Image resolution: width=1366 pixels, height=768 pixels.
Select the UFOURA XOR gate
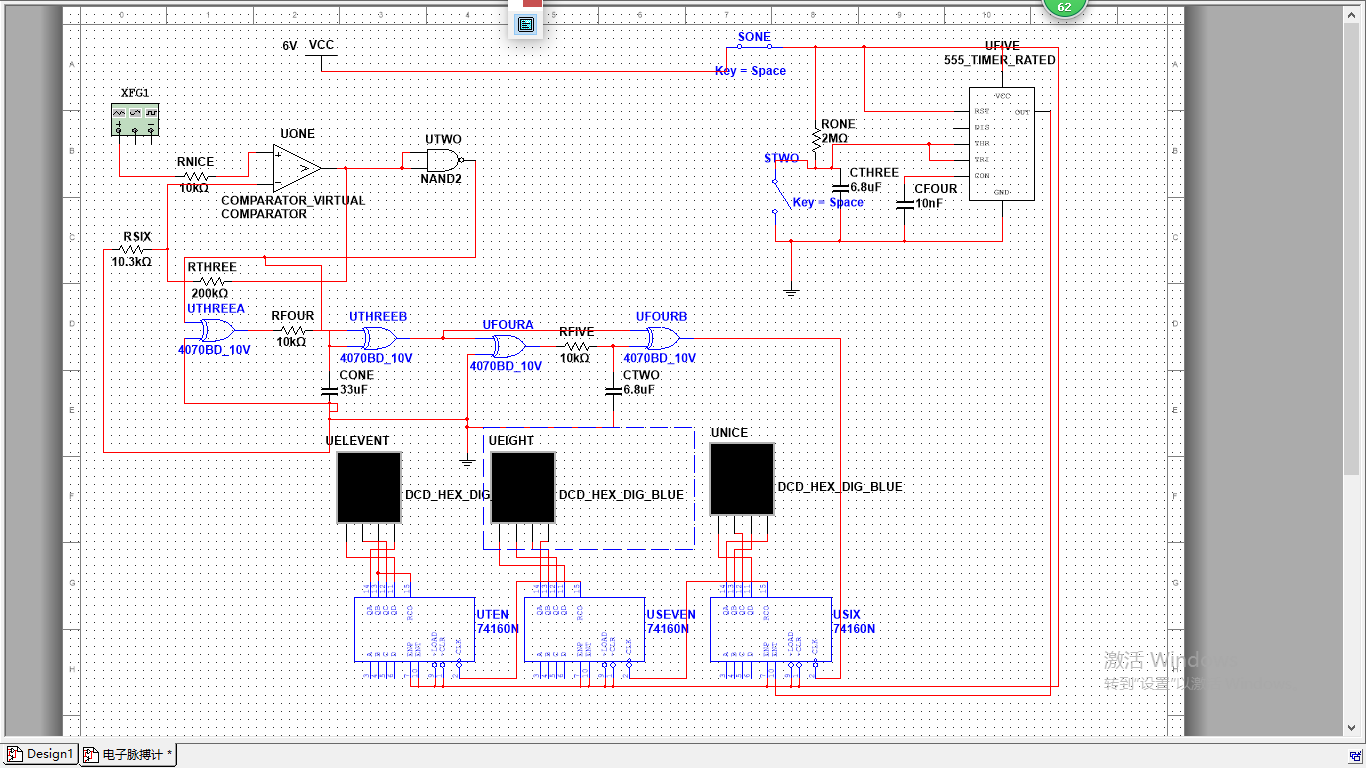[x=508, y=346]
